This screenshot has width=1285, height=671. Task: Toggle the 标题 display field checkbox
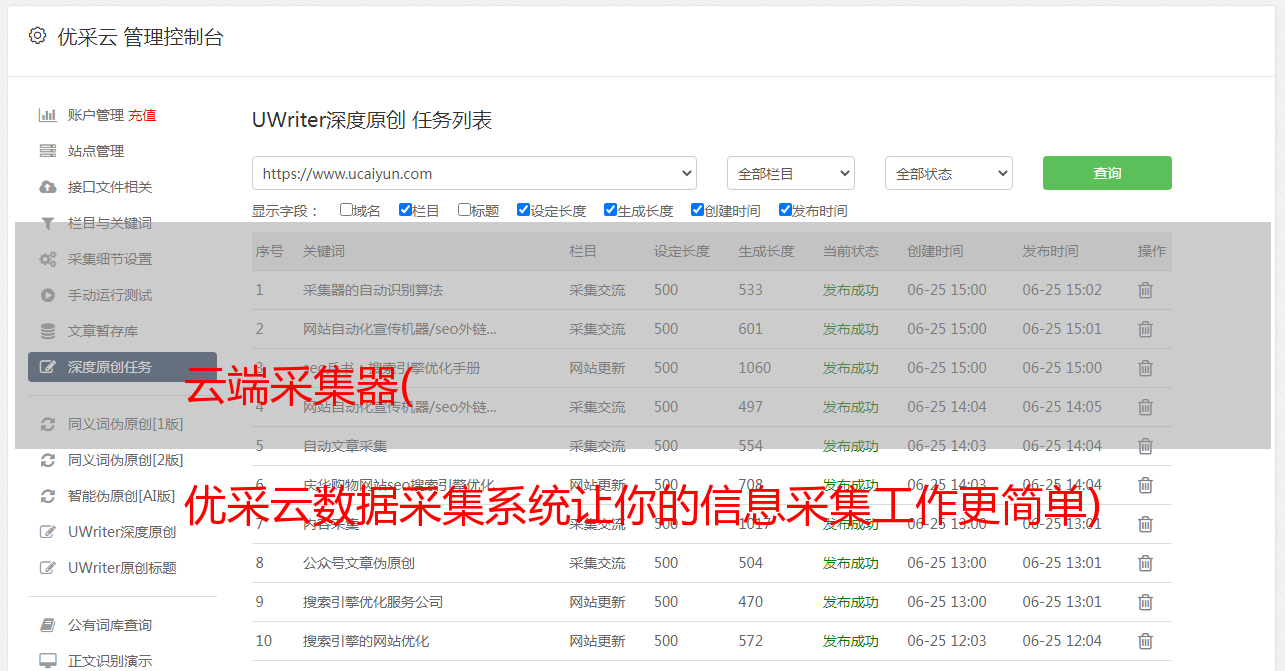coord(464,210)
